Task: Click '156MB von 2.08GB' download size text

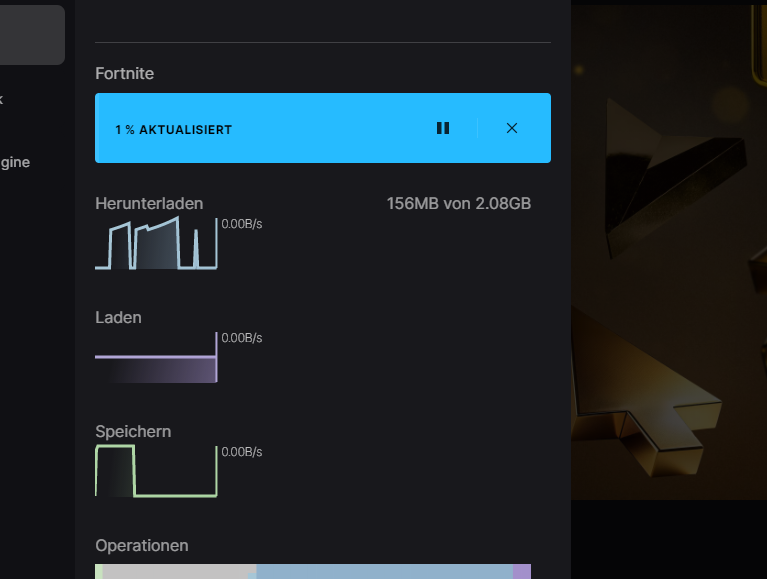Action: (x=459, y=203)
